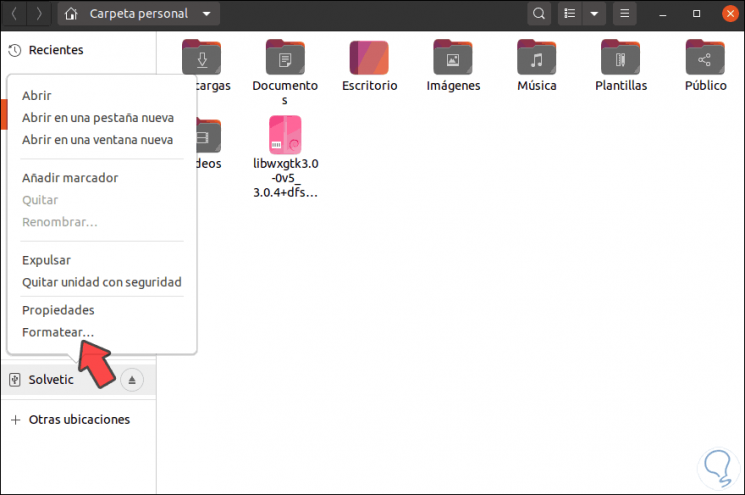Open the hamburger main menu
The height and width of the screenshot is (495, 745).
[x=625, y=14]
